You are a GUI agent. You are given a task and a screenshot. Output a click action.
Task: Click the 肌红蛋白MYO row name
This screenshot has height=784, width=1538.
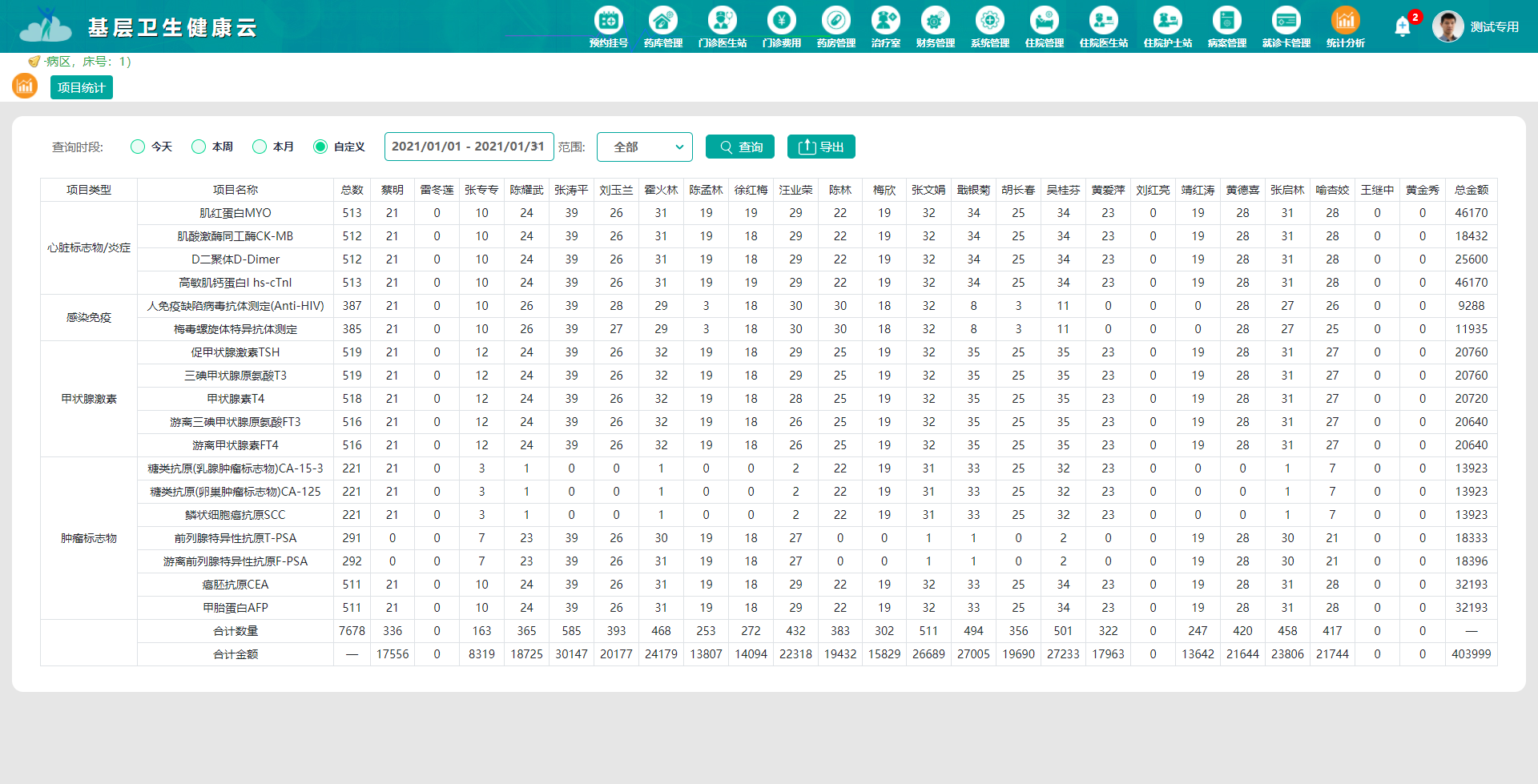click(x=236, y=213)
